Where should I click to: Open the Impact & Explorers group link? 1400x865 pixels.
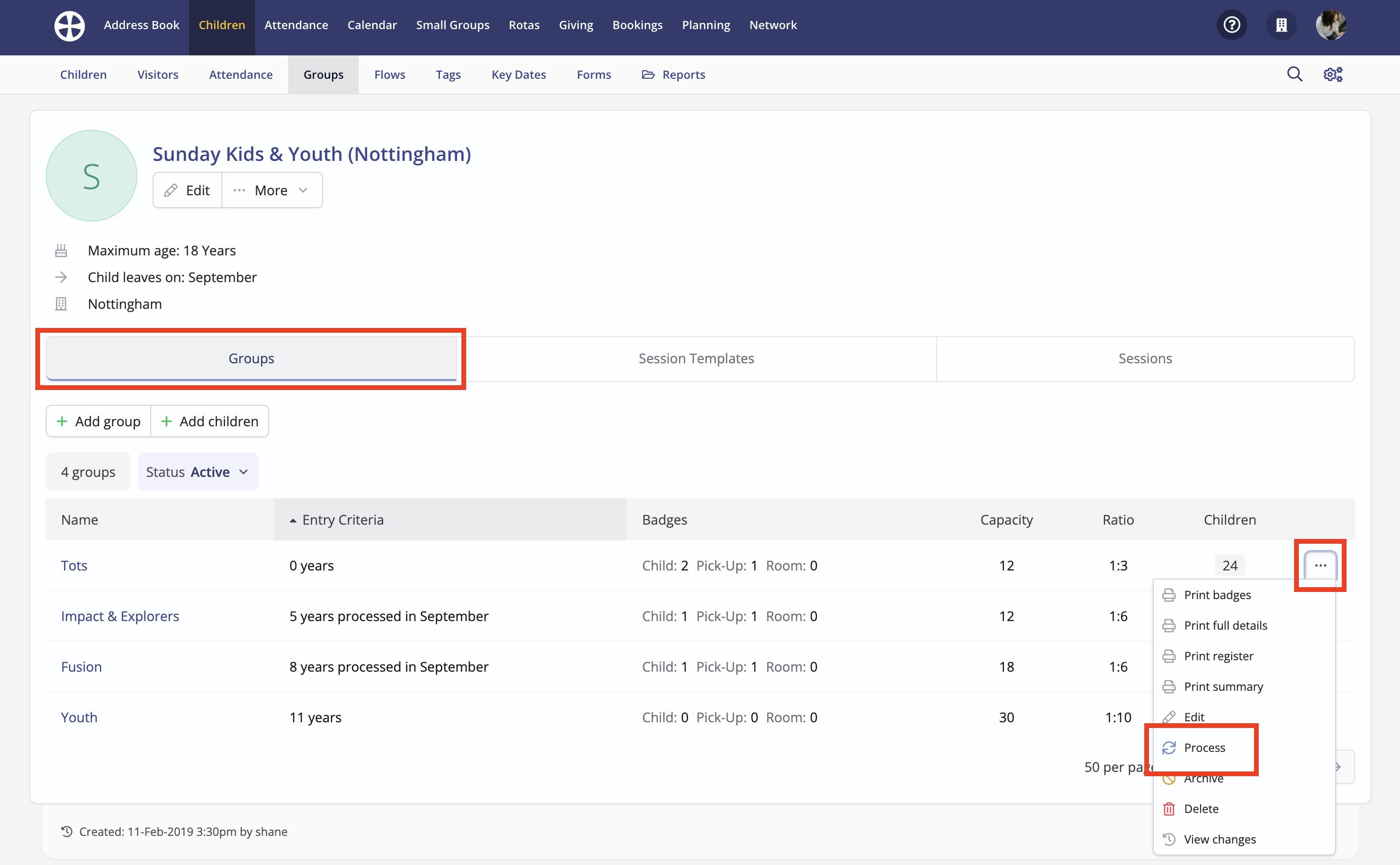tap(120, 616)
